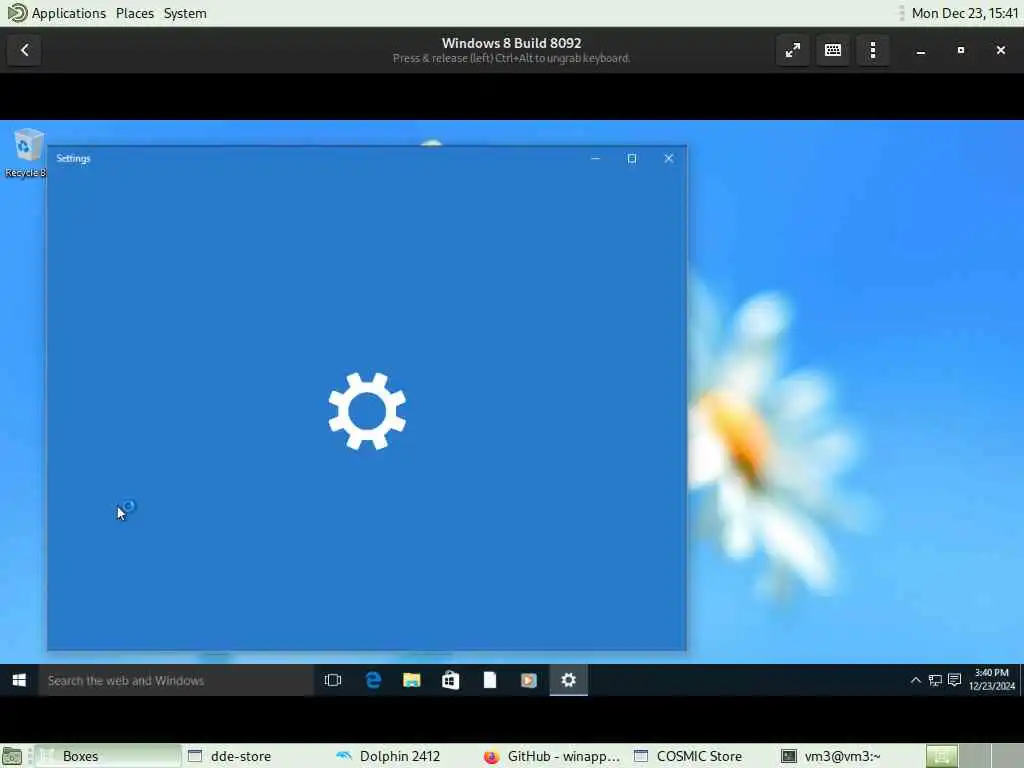
Task: Open the Applications menu
Action: coord(56,13)
